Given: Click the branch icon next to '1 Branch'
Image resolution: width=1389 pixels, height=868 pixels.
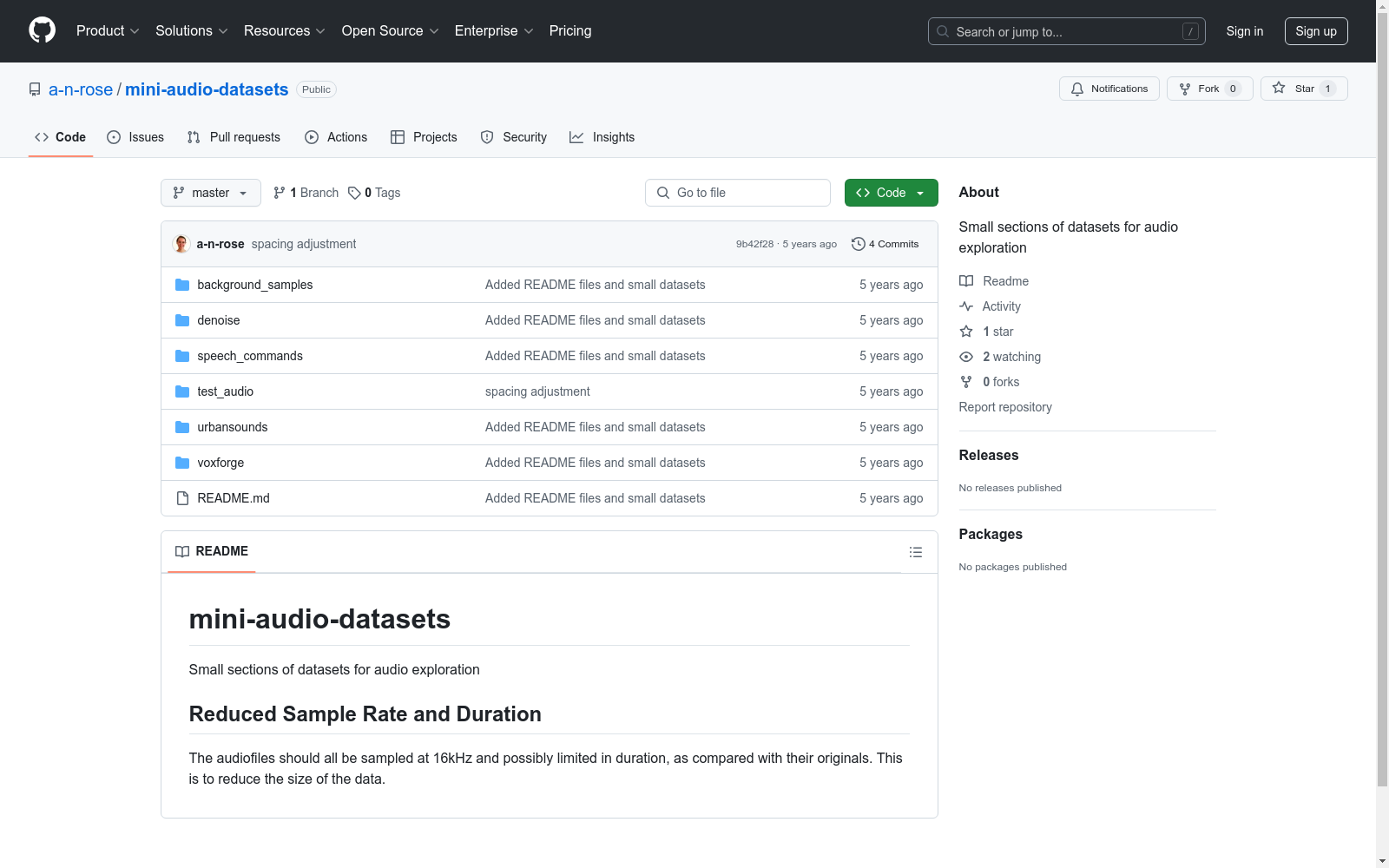Looking at the screenshot, I should tap(280, 193).
